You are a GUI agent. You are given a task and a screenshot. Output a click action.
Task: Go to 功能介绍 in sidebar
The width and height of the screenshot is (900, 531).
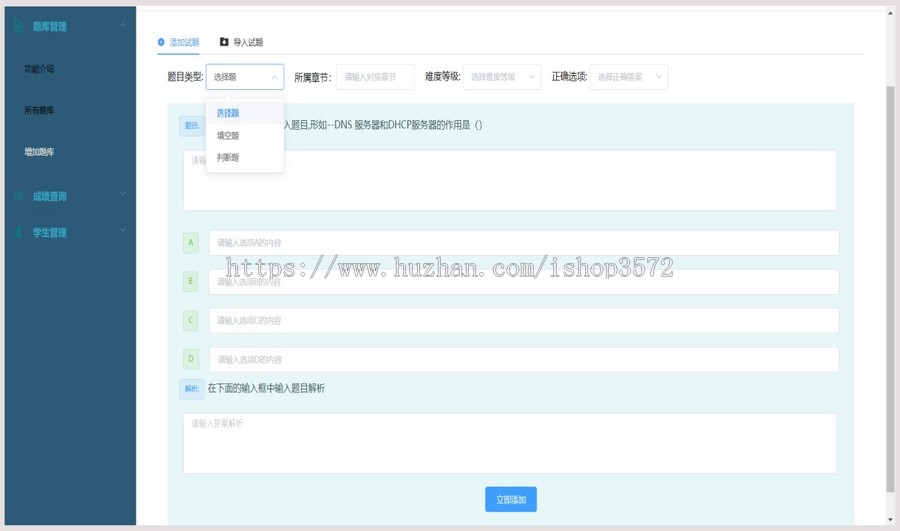tap(39, 69)
